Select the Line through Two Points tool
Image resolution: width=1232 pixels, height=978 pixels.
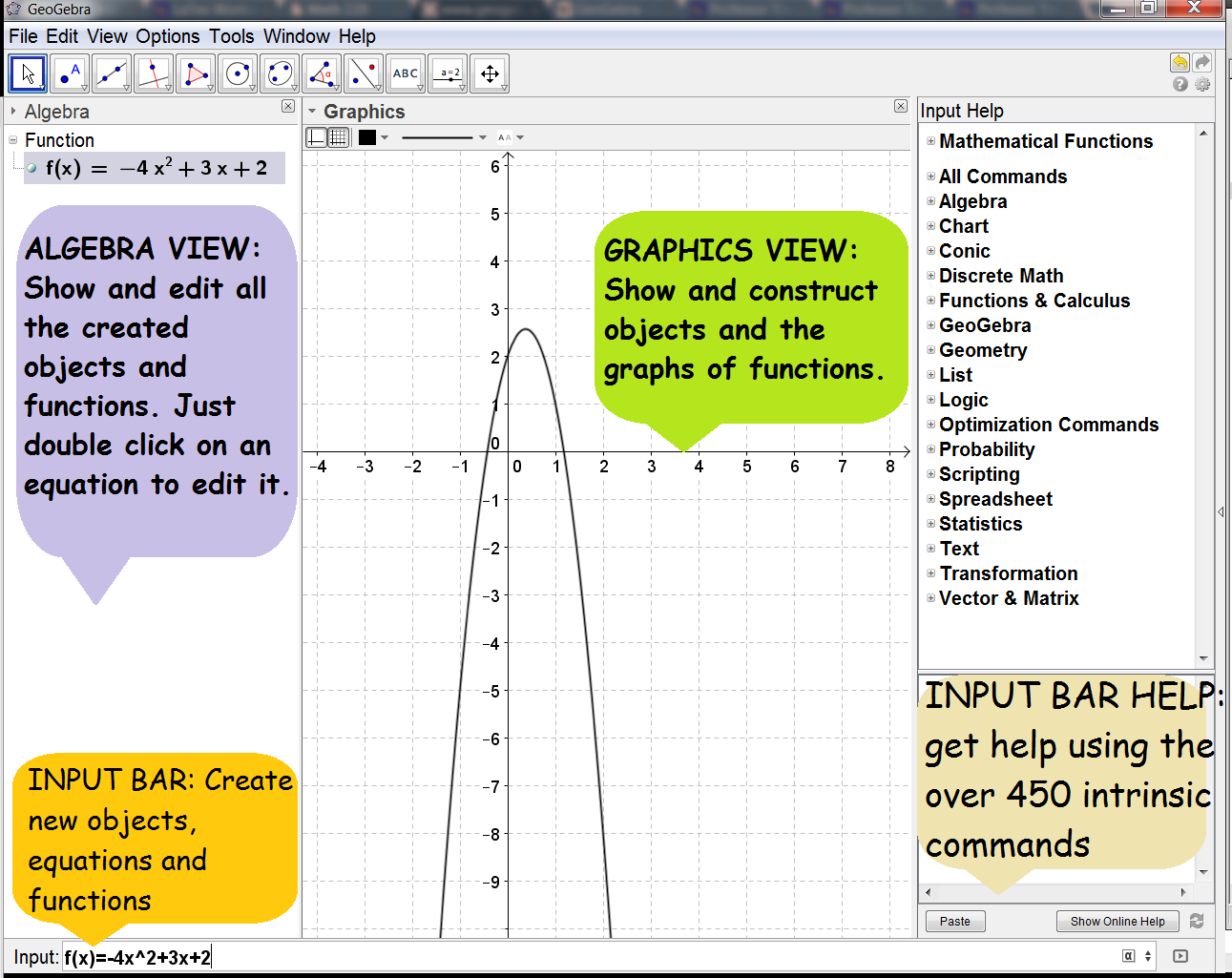coord(112,73)
